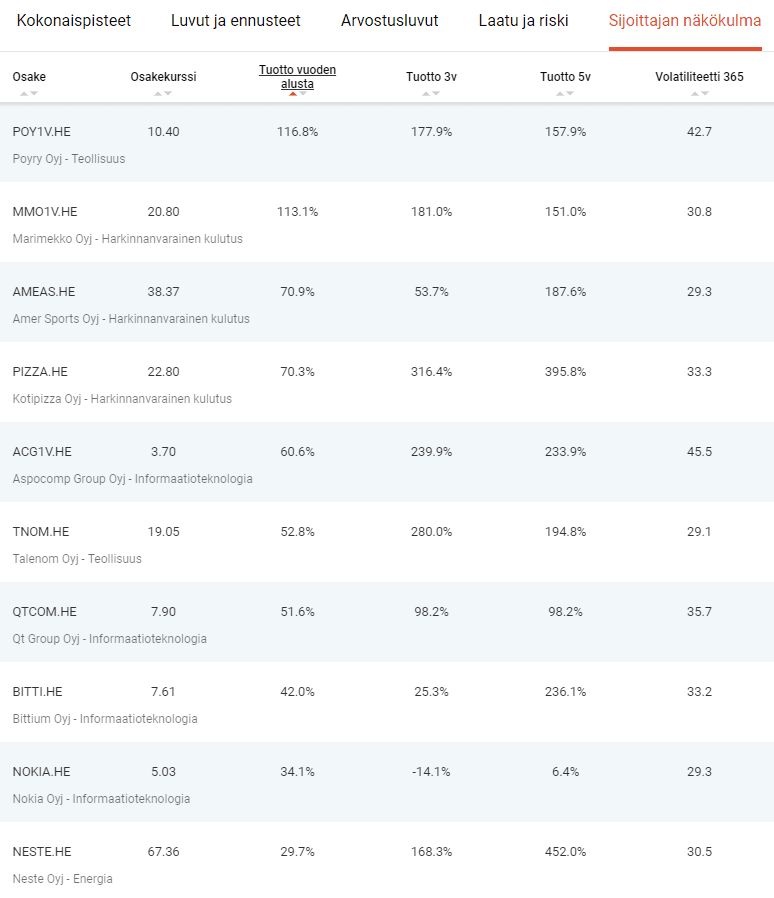Click red sort arrow under Tuotto vuoden alusta

pyautogui.click(x=293, y=94)
